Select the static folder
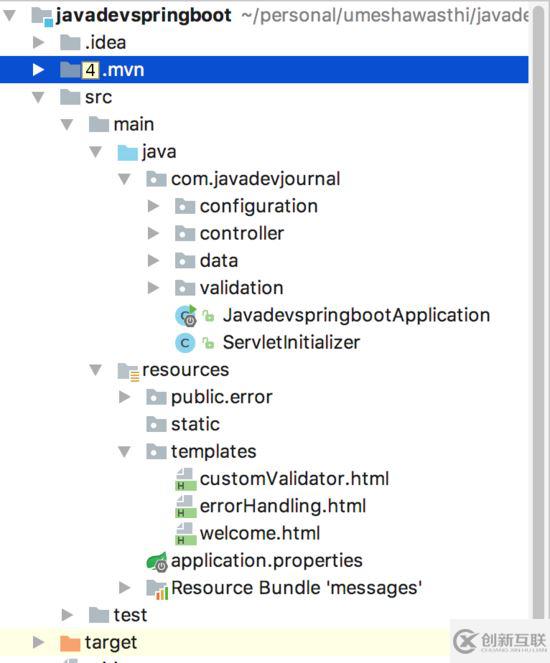The width and height of the screenshot is (550, 663). pos(195,424)
